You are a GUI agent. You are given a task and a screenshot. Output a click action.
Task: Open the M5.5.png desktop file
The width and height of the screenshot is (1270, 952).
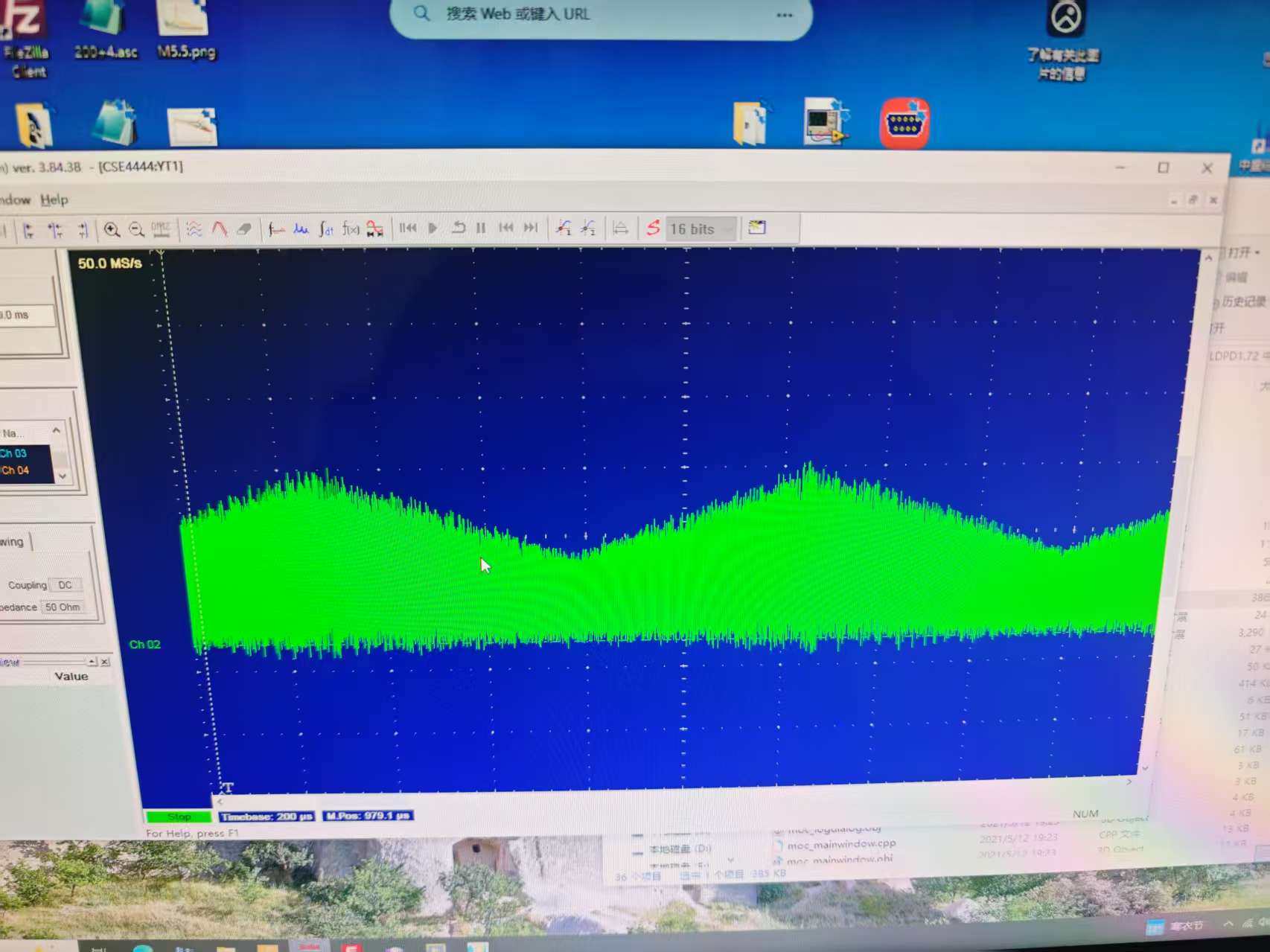coord(186,31)
